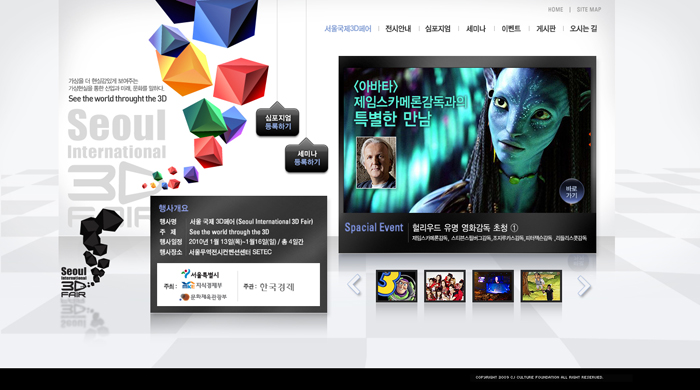Click the 문화체육관광부 sponsor logo
Image resolution: width=700 pixels, height=390 pixels.
point(203,297)
